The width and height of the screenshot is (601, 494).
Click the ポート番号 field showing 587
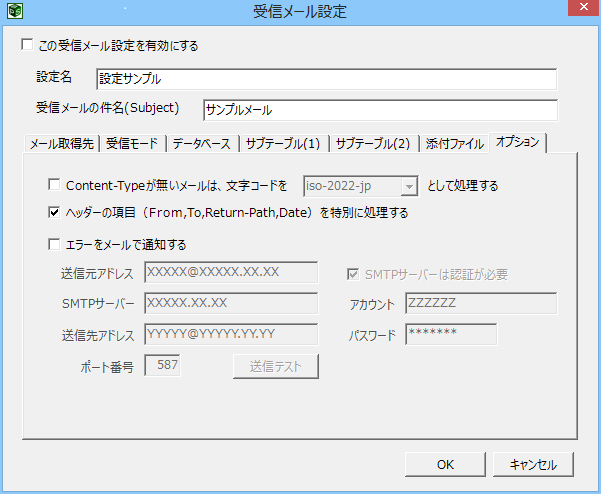click(162, 365)
